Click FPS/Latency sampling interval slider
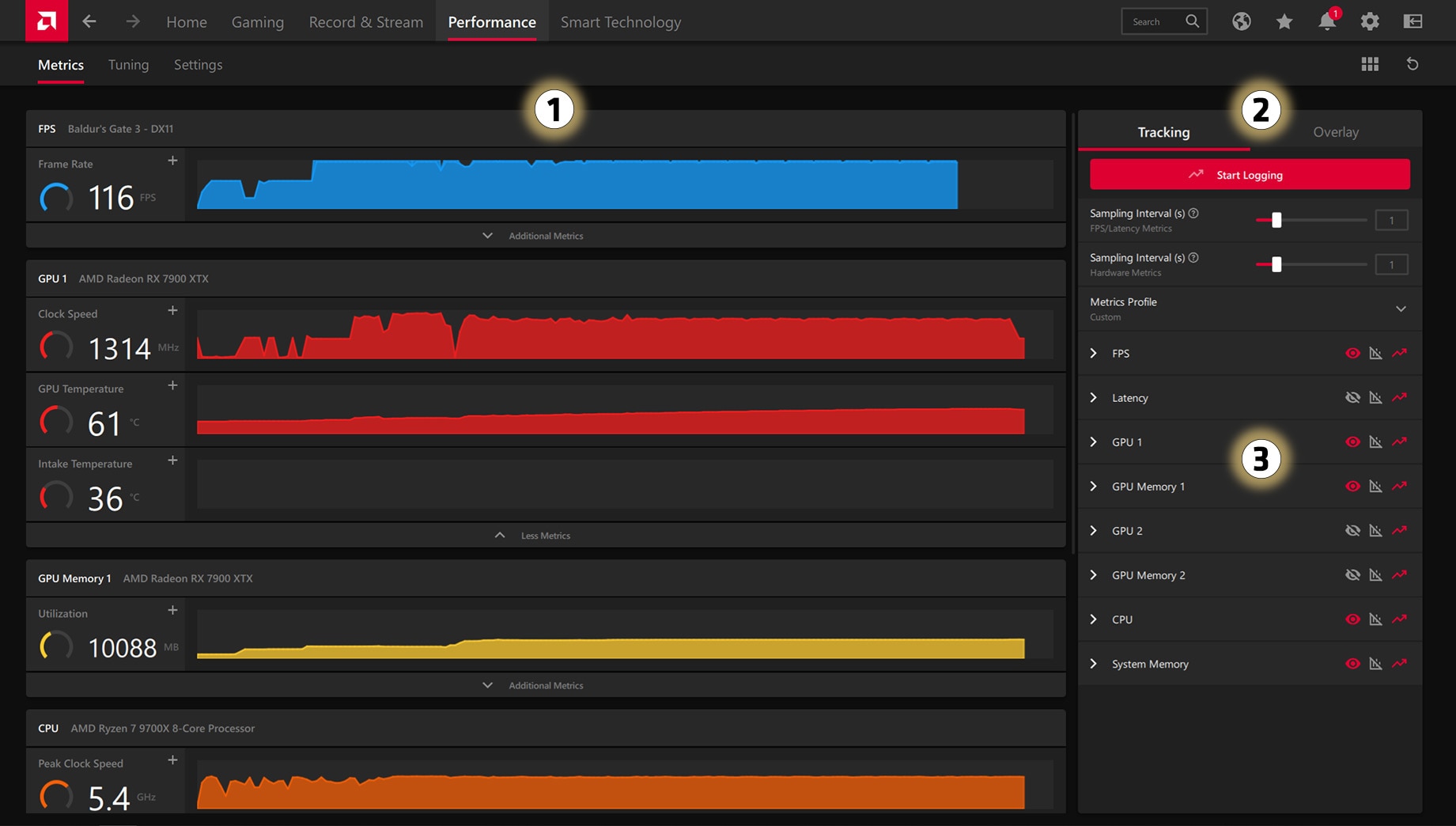1456x826 pixels. (x=1311, y=220)
